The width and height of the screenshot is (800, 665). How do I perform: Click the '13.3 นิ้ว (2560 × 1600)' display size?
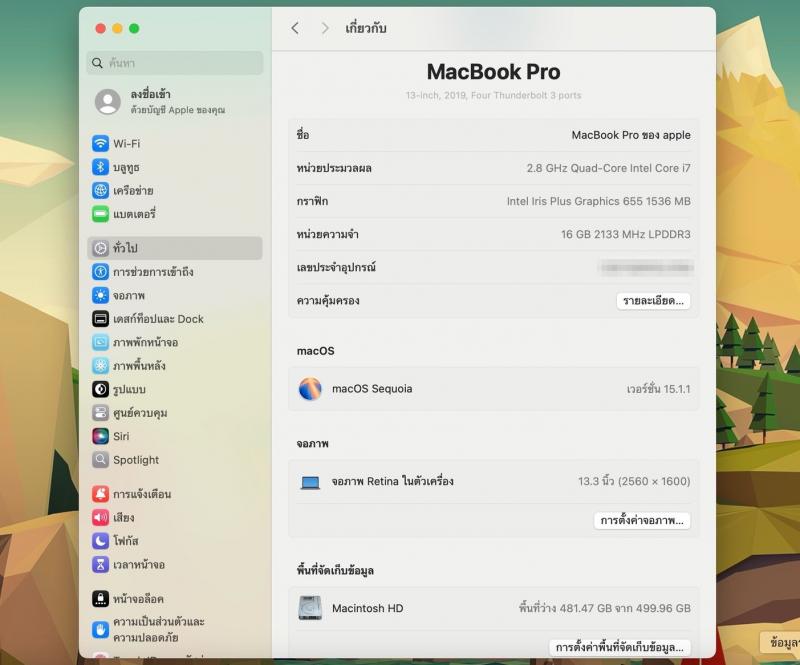click(x=634, y=481)
